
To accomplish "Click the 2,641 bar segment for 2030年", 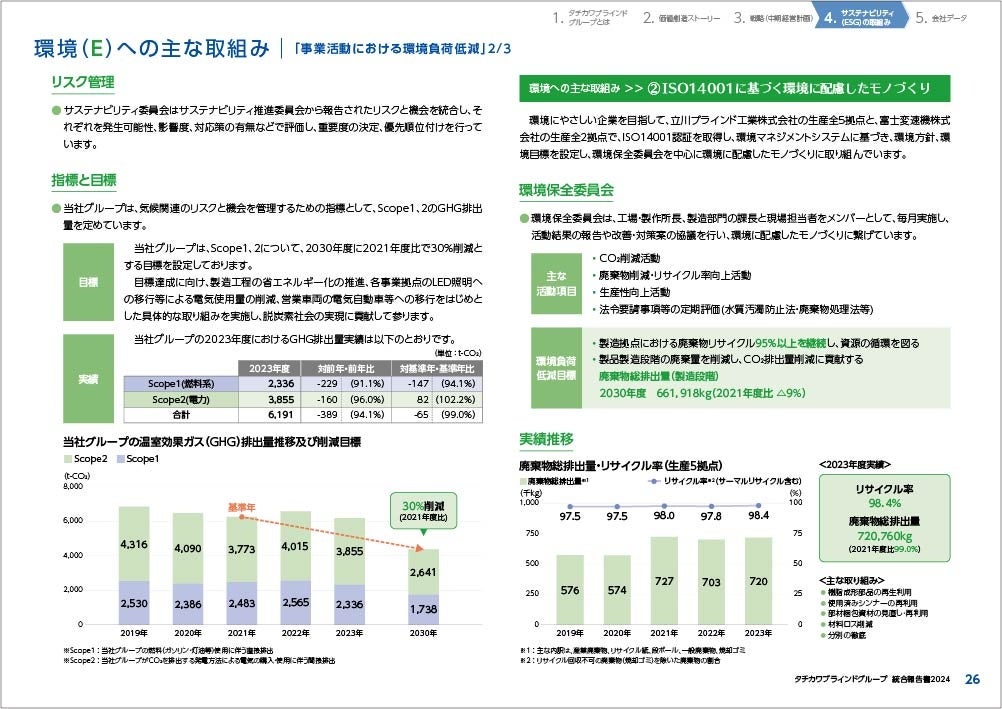I will [x=424, y=572].
